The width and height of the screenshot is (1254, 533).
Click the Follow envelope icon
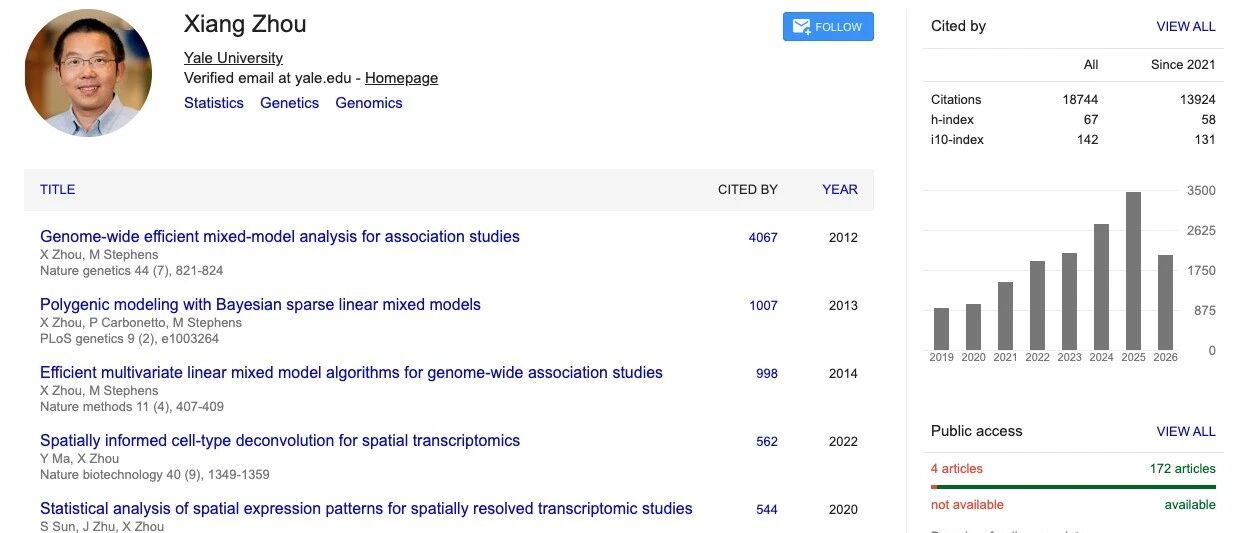coord(801,27)
